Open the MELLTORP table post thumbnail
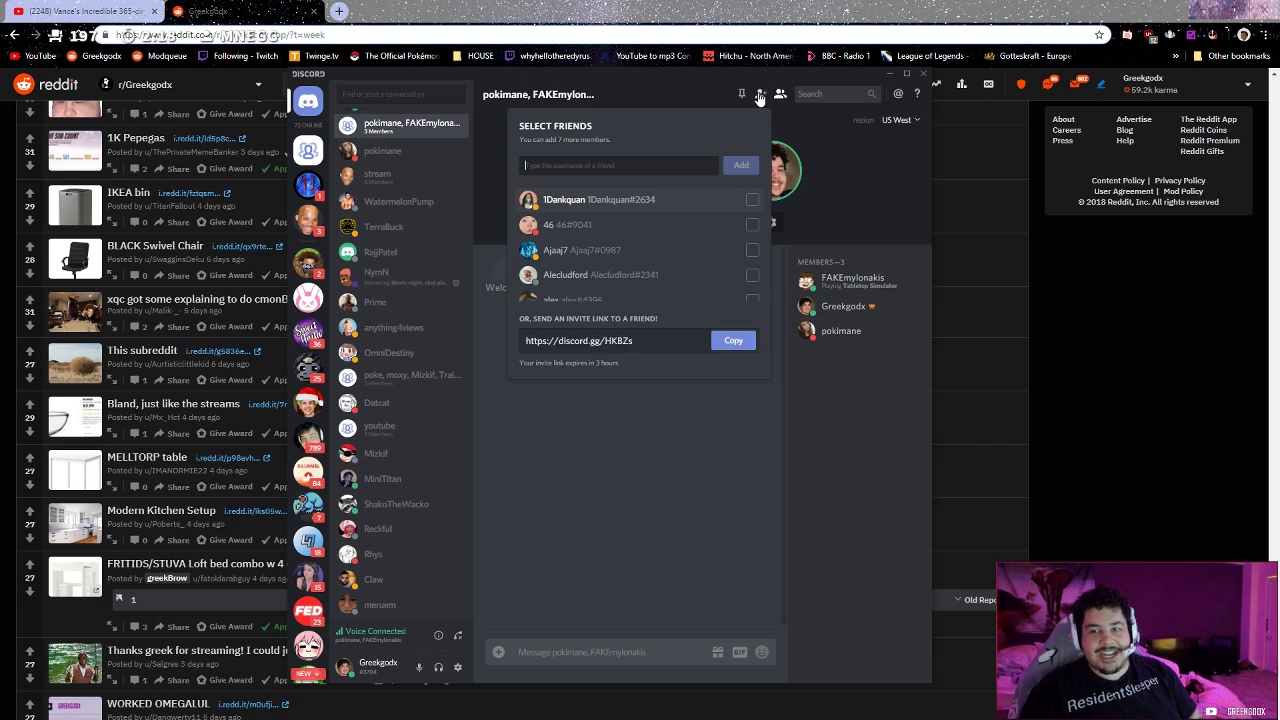Screen dimensions: 1280x720 pos(75,472)
